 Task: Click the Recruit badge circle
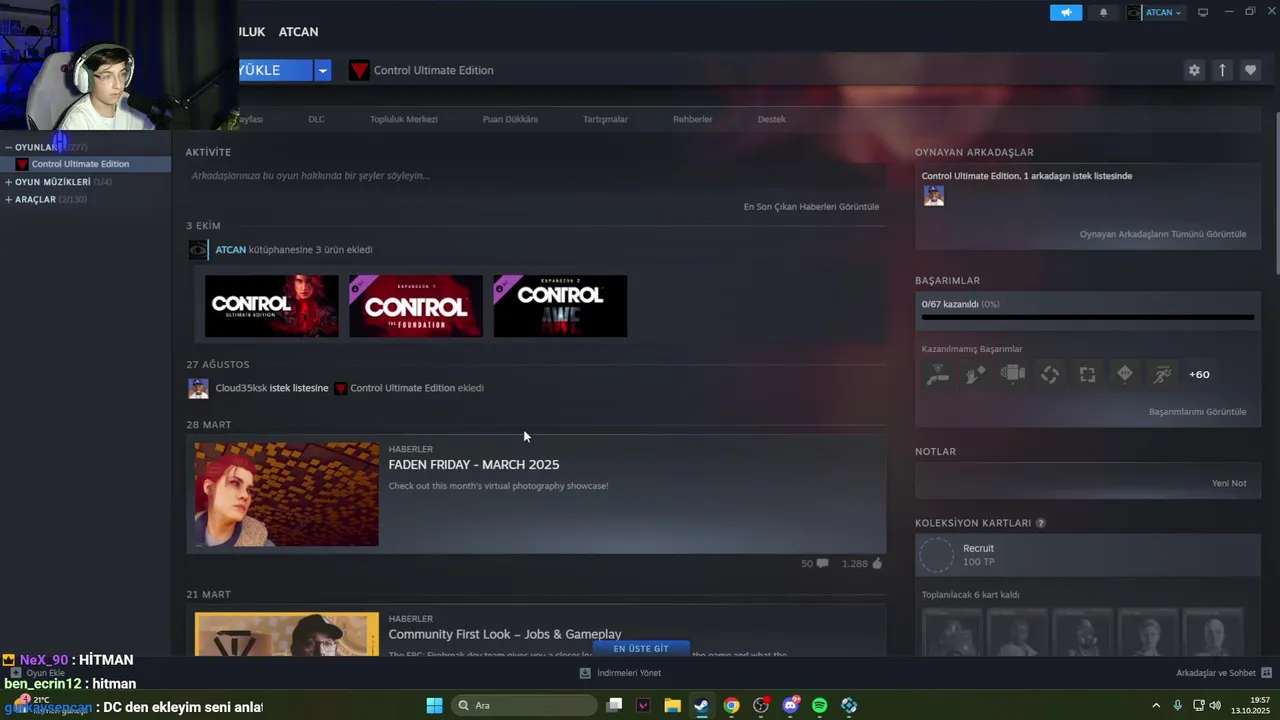tap(937, 555)
